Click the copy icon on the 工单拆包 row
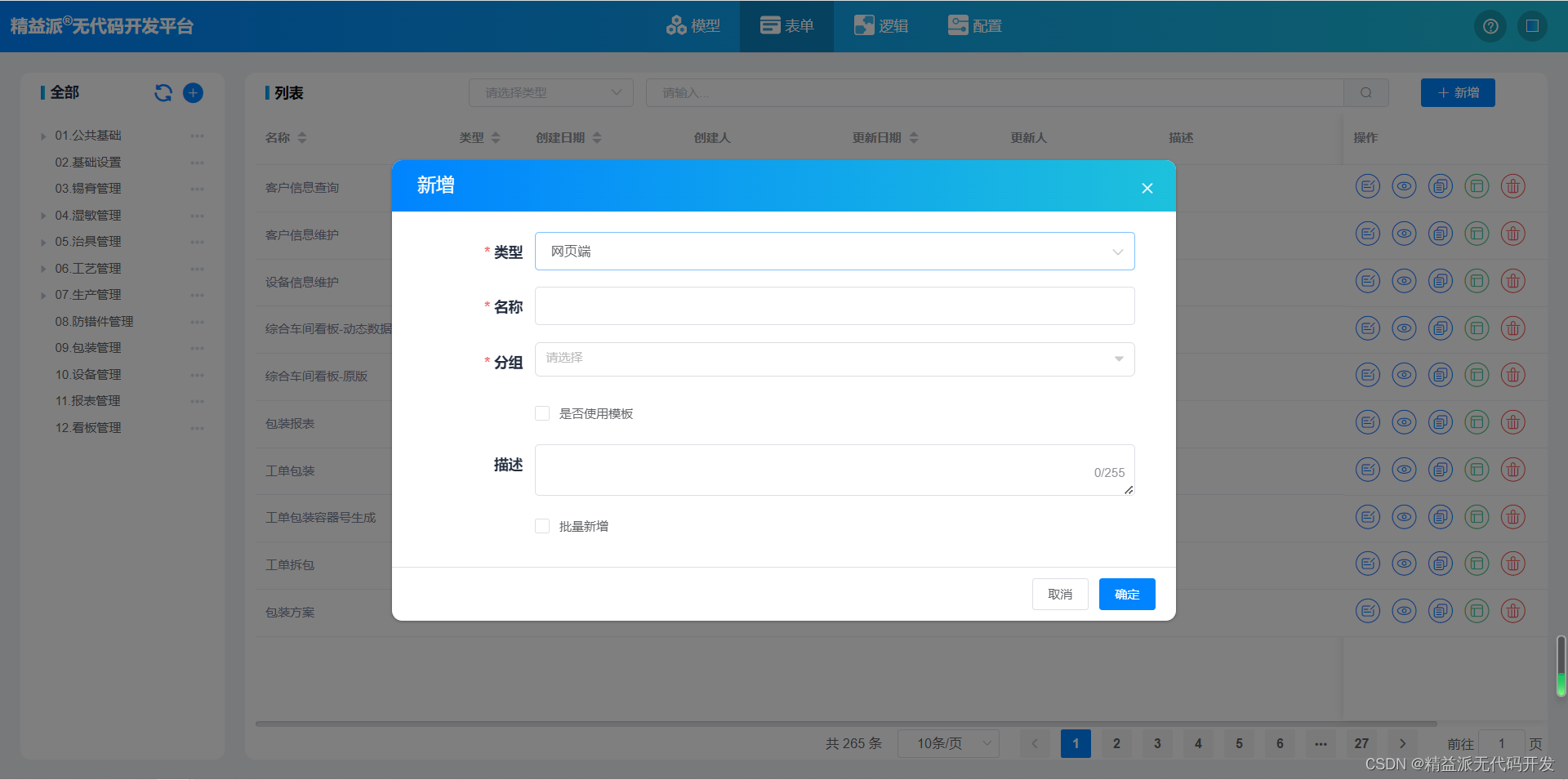Viewport: 1568px width, 780px height. point(1440,564)
